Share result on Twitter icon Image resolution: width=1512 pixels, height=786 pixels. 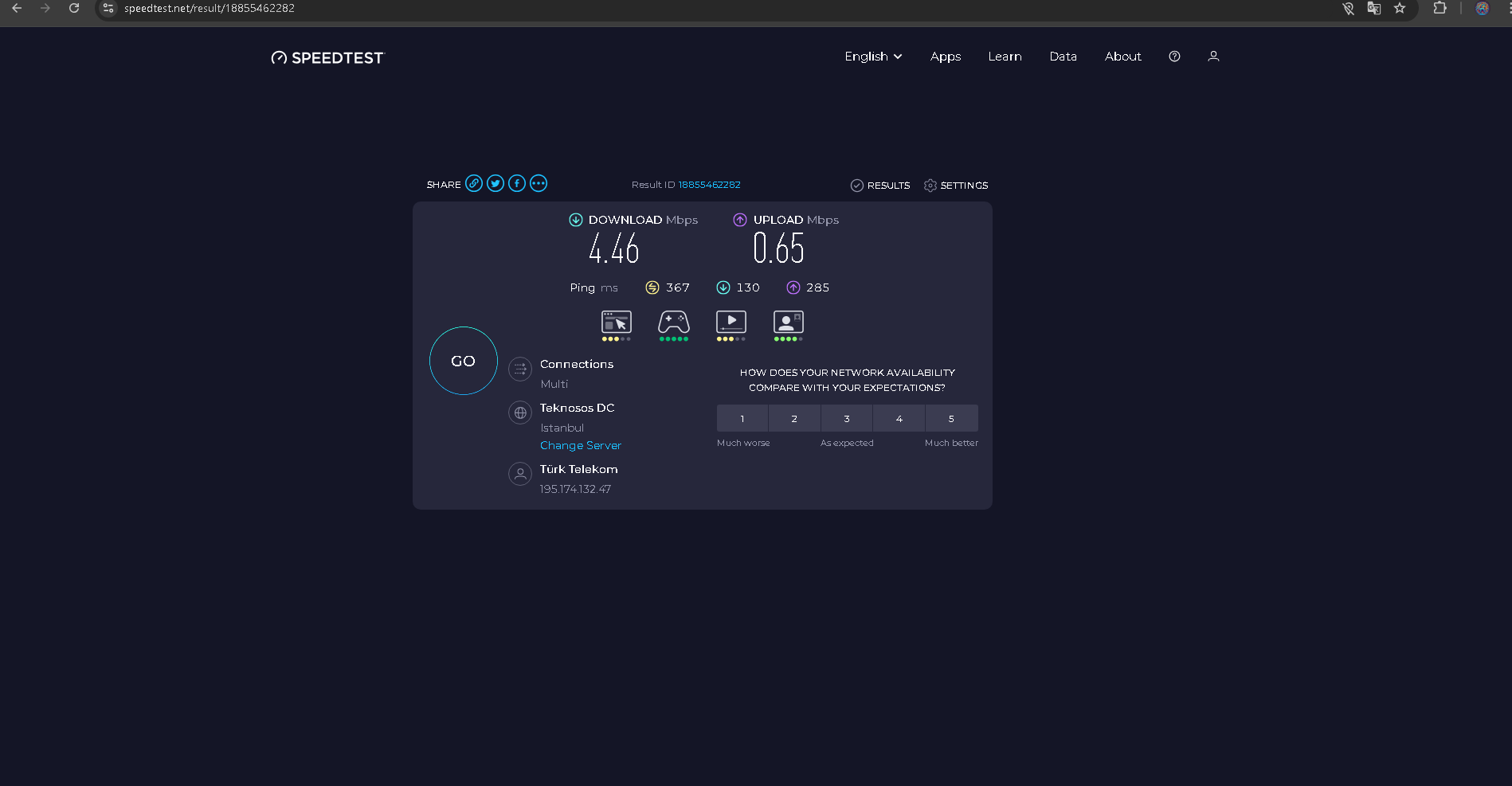(x=496, y=184)
